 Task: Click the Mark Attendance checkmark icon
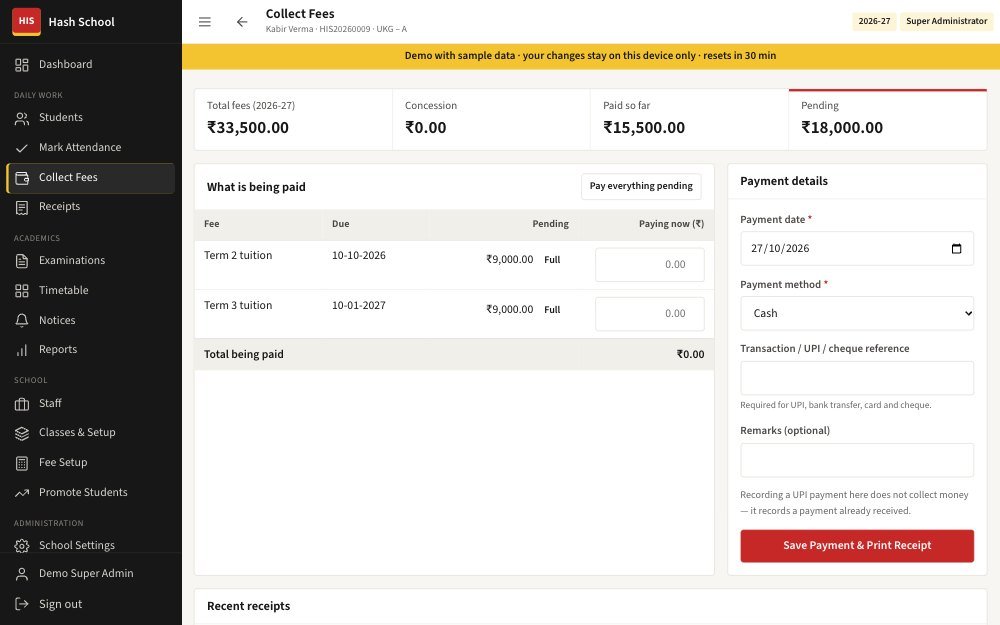22,148
